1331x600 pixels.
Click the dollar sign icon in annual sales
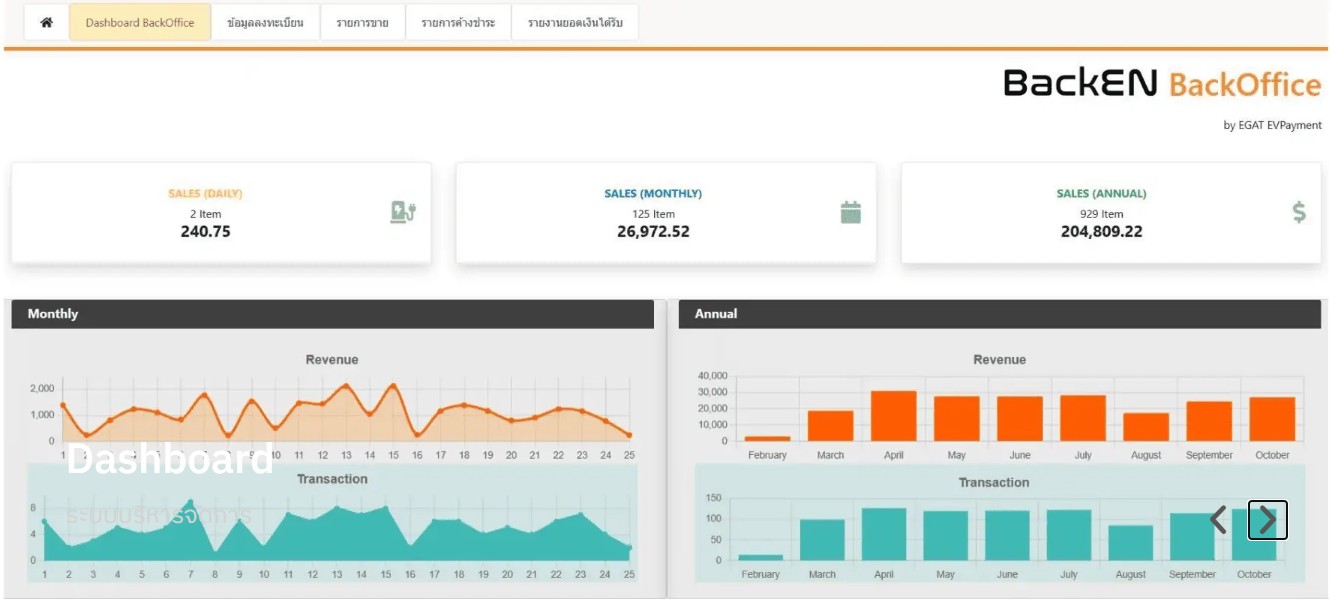pyautogui.click(x=1299, y=212)
